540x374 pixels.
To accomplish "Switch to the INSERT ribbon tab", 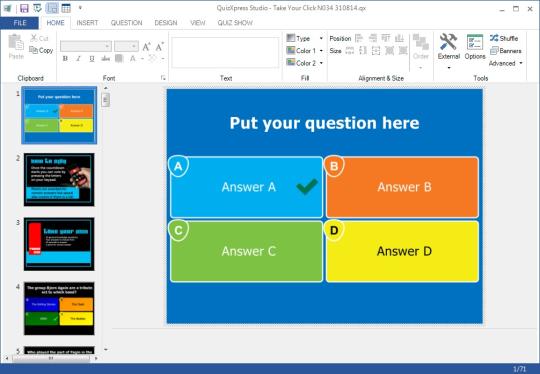I will 87,23.
